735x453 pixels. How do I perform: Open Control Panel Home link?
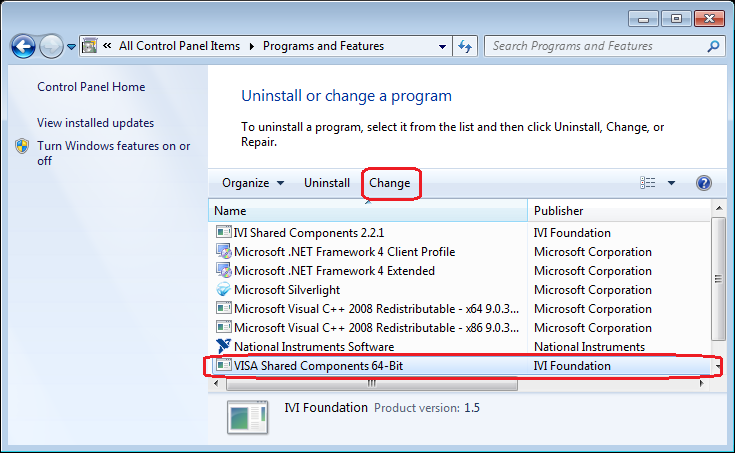[x=91, y=87]
